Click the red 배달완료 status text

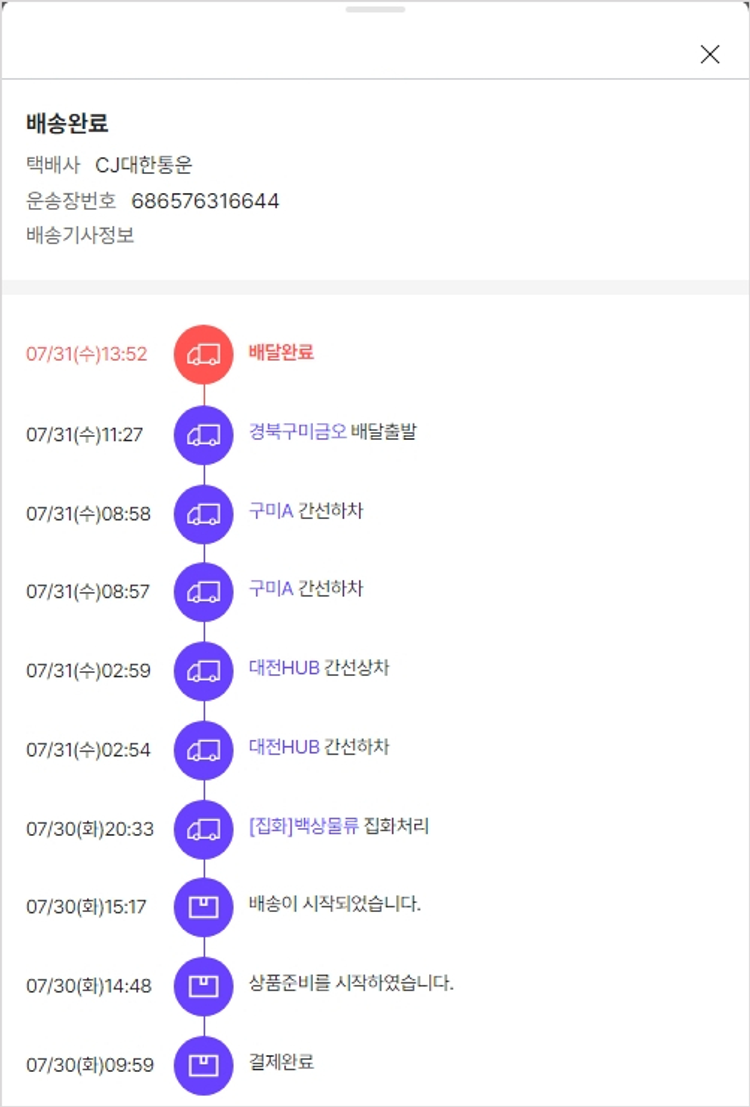pos(281,352)
